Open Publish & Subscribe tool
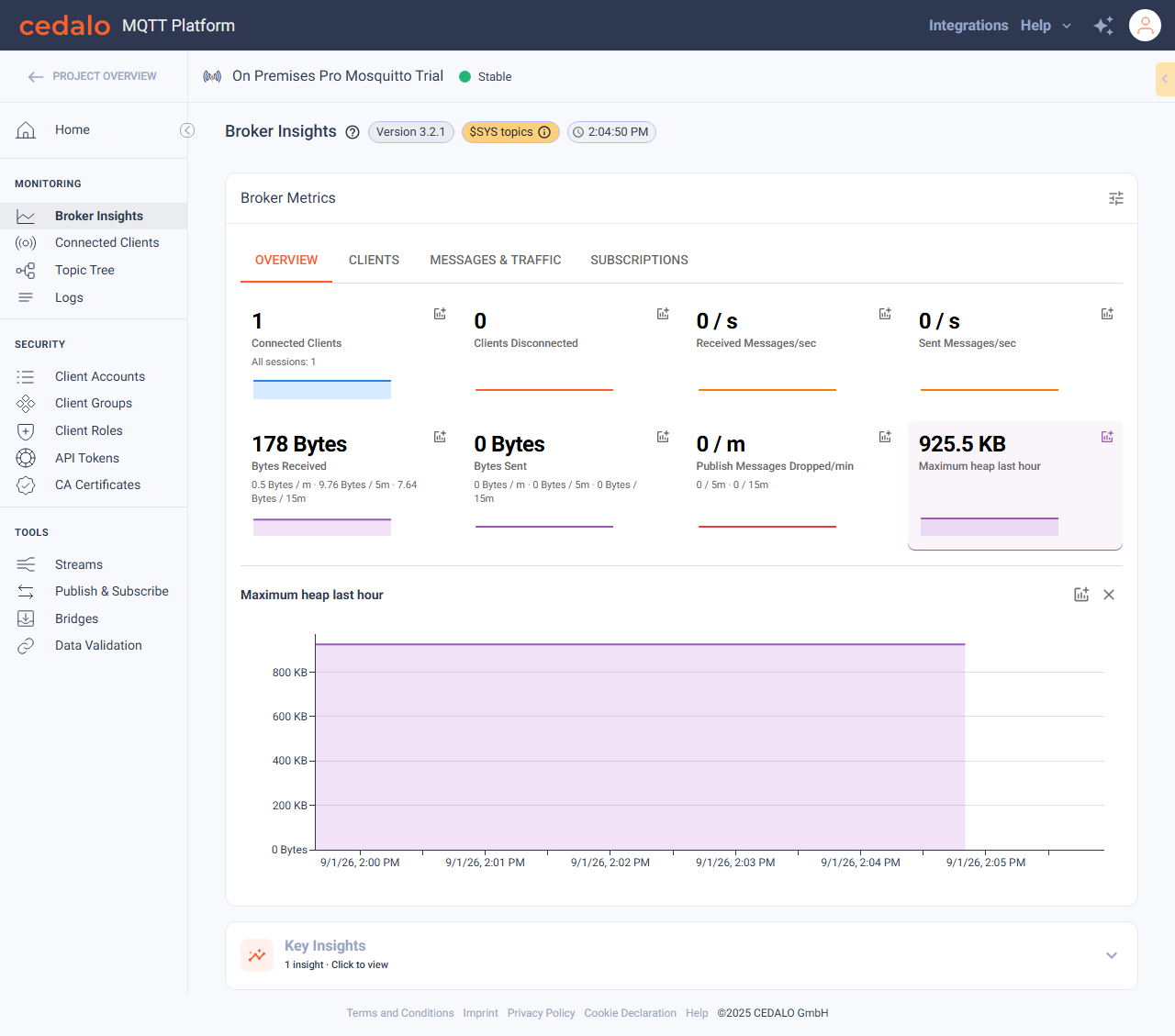This screenshot has width=1175, height=1036. click(94, 592)
